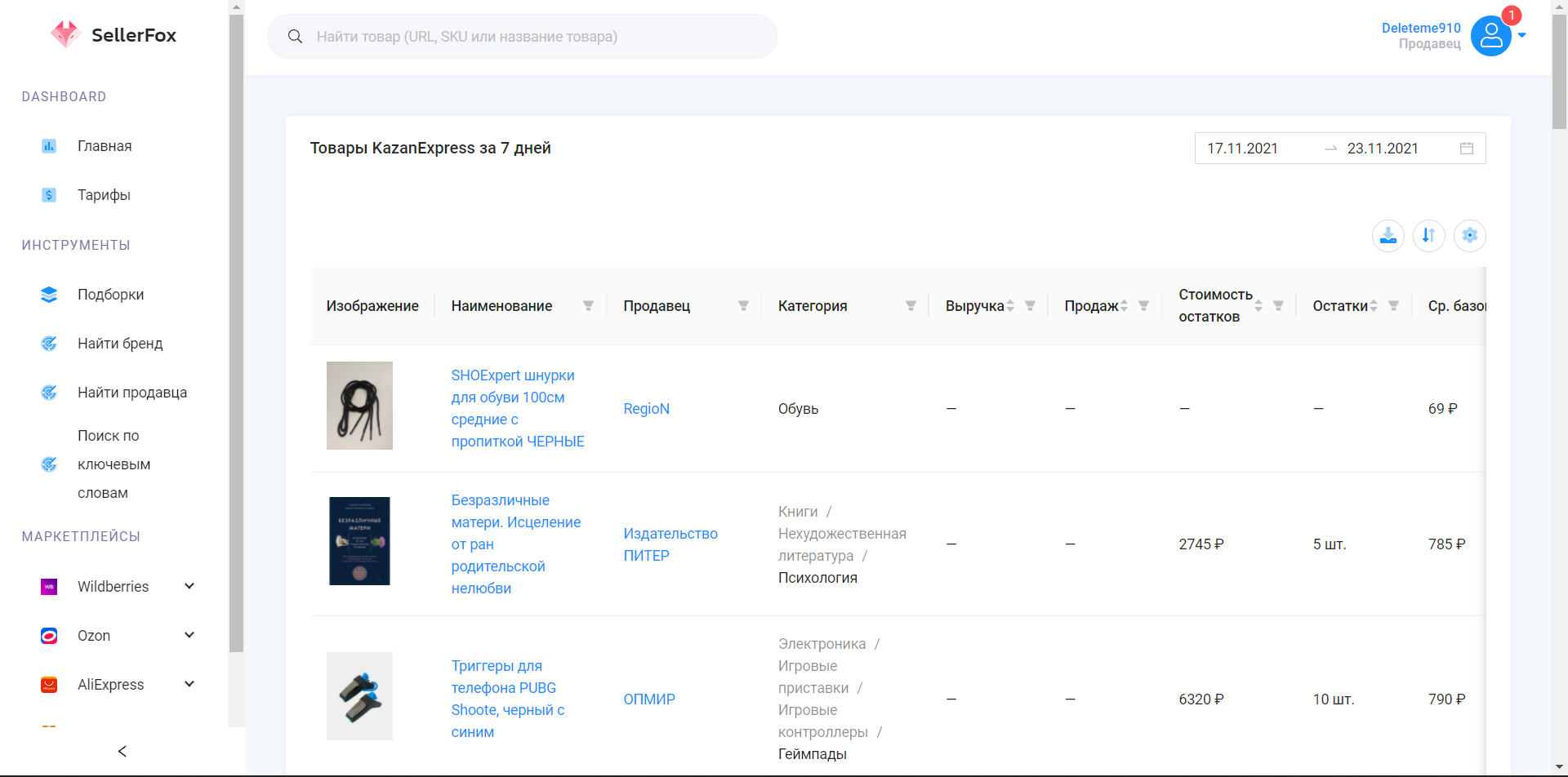1568x777 pixels.
Task: Click the search magnifier icon
Action: point(295,37)
